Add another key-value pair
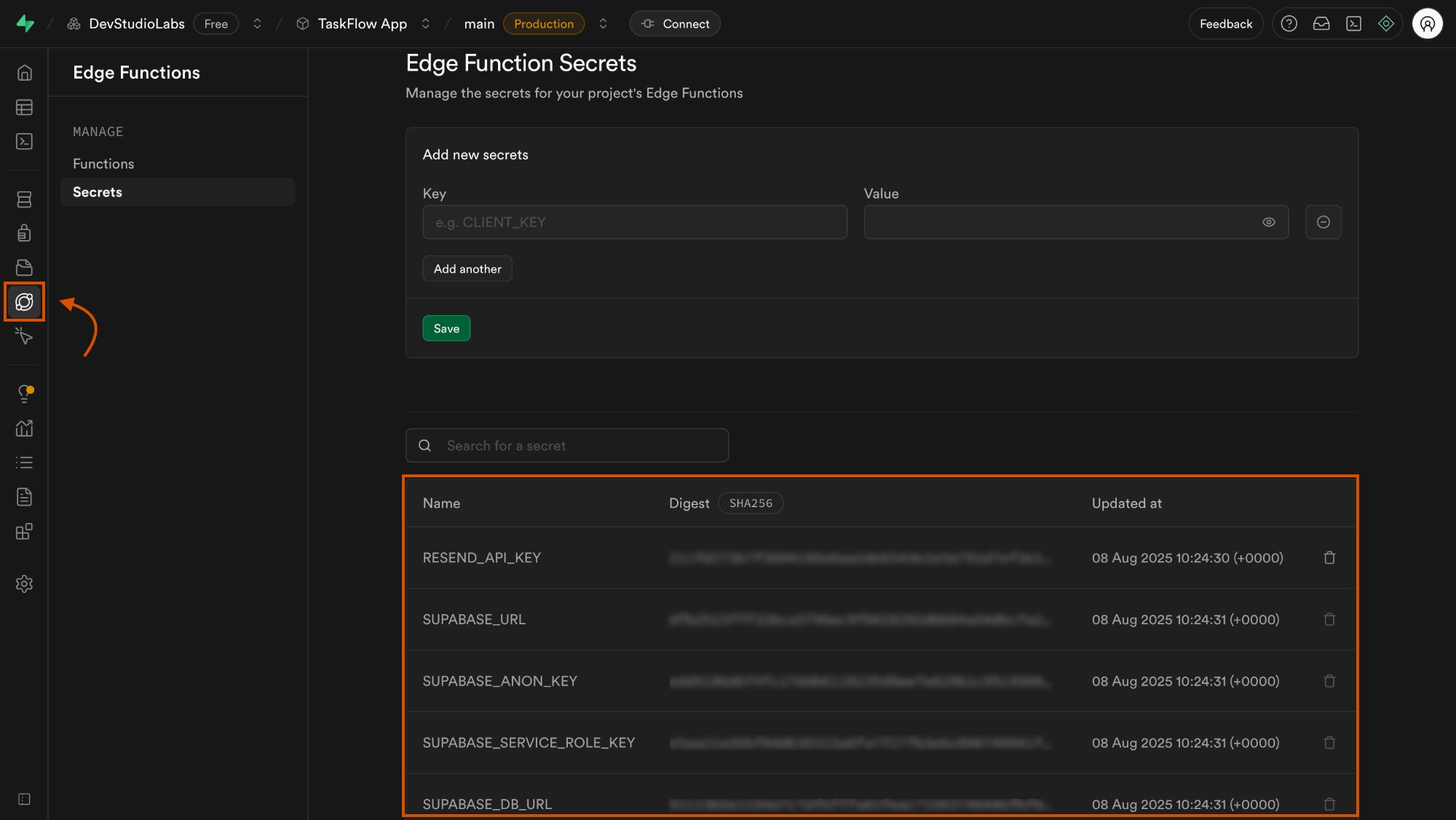The width and height of the screenshot is (1456, 820). [x=467, y=268]
